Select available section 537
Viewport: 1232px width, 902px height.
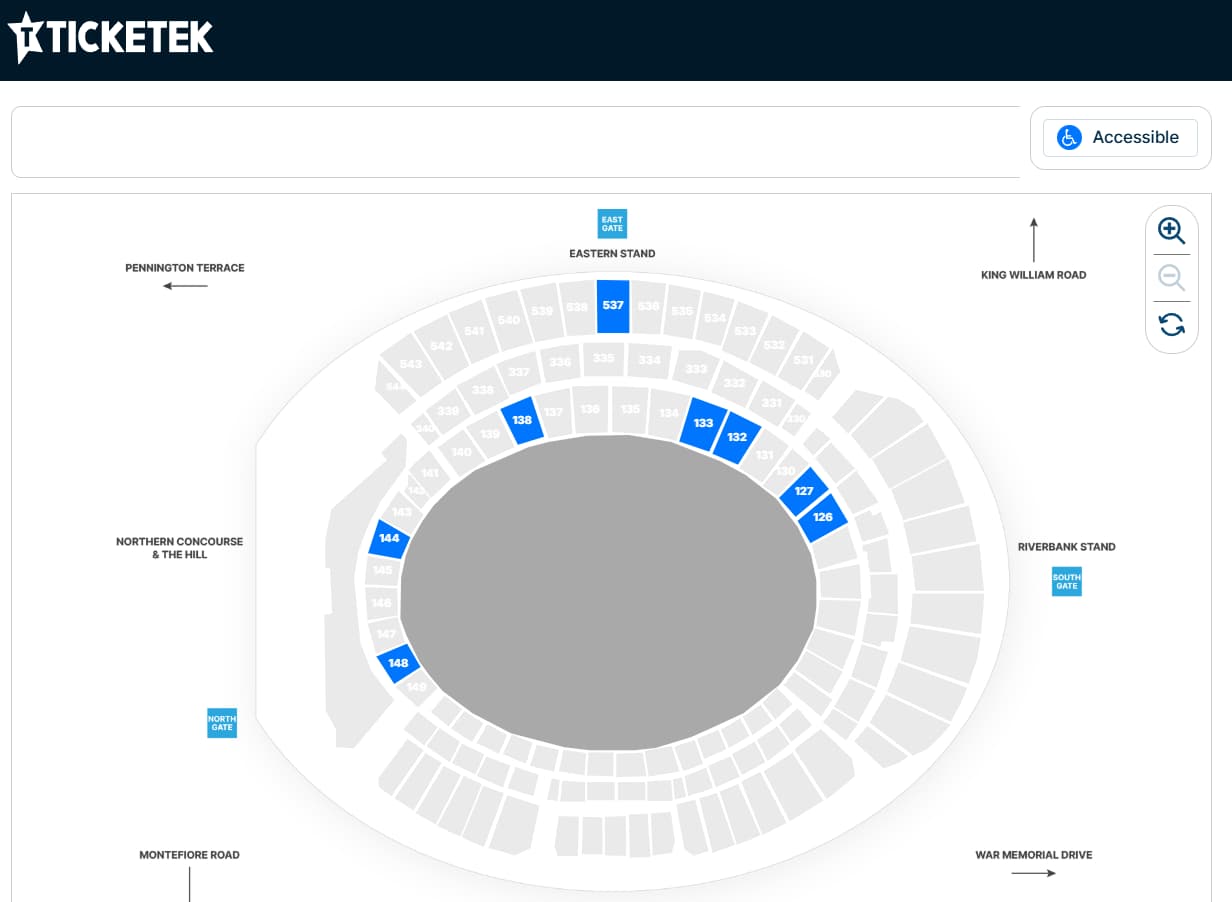tap(613, 306)
